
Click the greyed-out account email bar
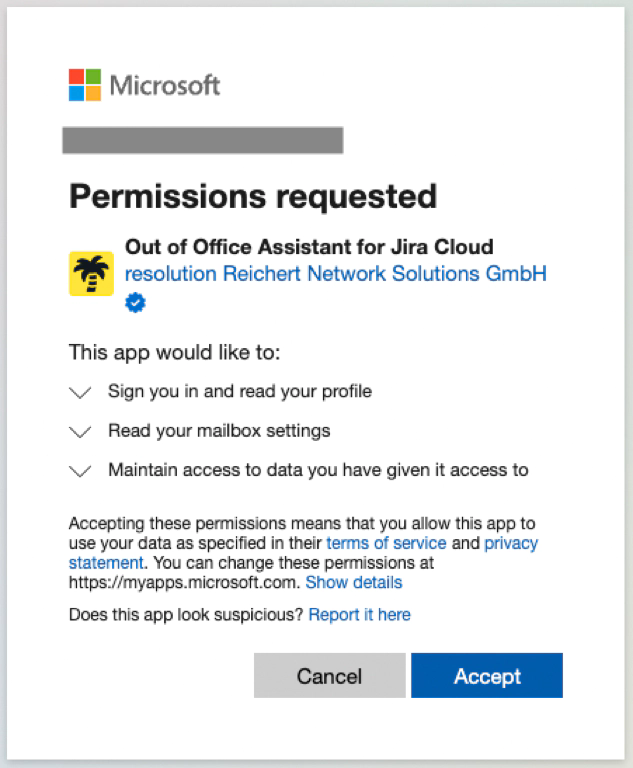pos(202,141)
